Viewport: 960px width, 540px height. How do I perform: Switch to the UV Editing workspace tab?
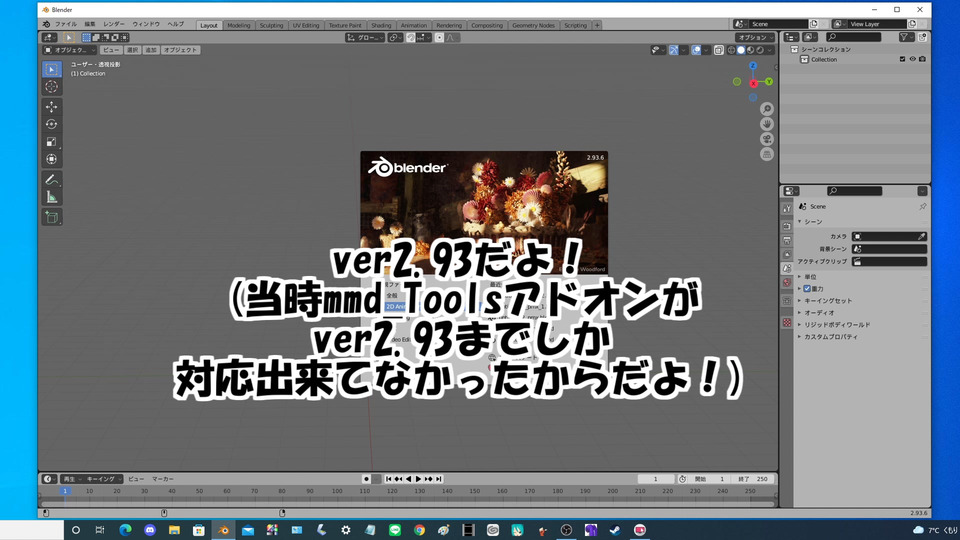(x=306, y=26)
